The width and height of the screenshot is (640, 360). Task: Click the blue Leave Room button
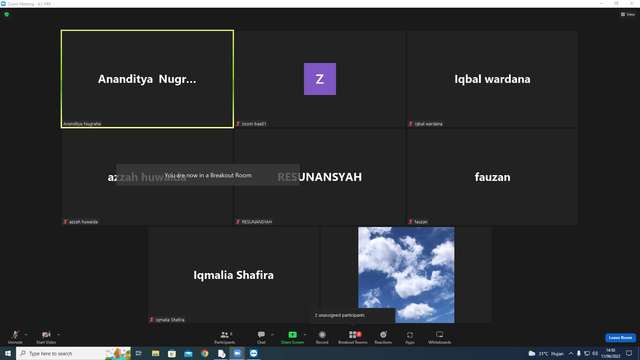[x=620, y=338]
